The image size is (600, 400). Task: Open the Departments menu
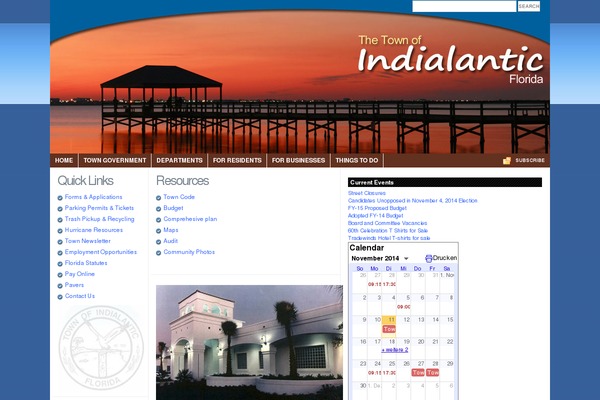(x=179, y=160)
